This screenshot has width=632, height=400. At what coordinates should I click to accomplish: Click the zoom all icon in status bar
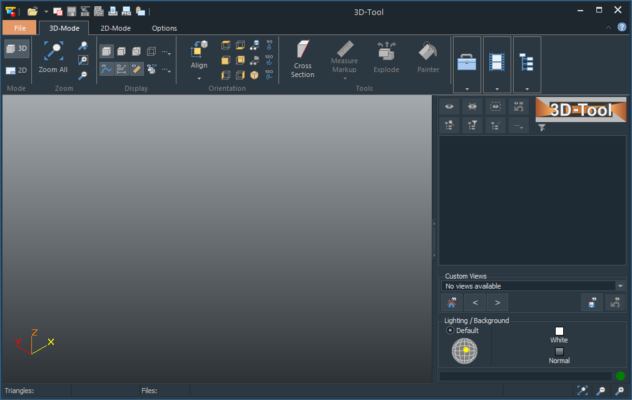[582, 390]
